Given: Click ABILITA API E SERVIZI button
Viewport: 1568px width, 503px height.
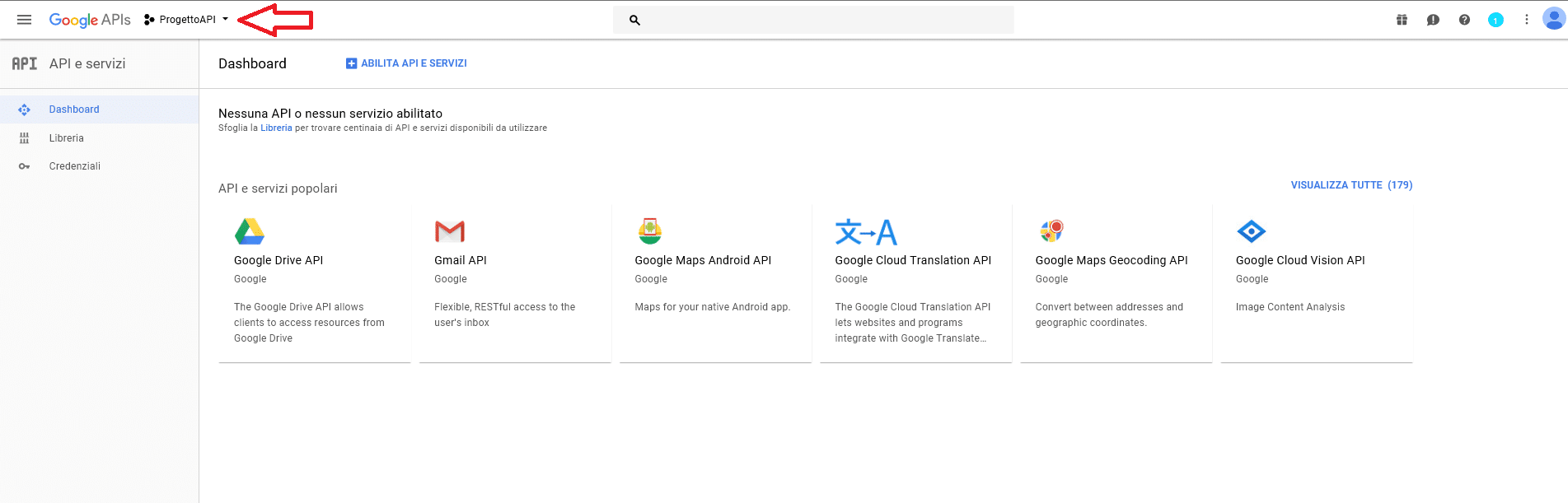Looking at the screenshot, I should 406,63.
